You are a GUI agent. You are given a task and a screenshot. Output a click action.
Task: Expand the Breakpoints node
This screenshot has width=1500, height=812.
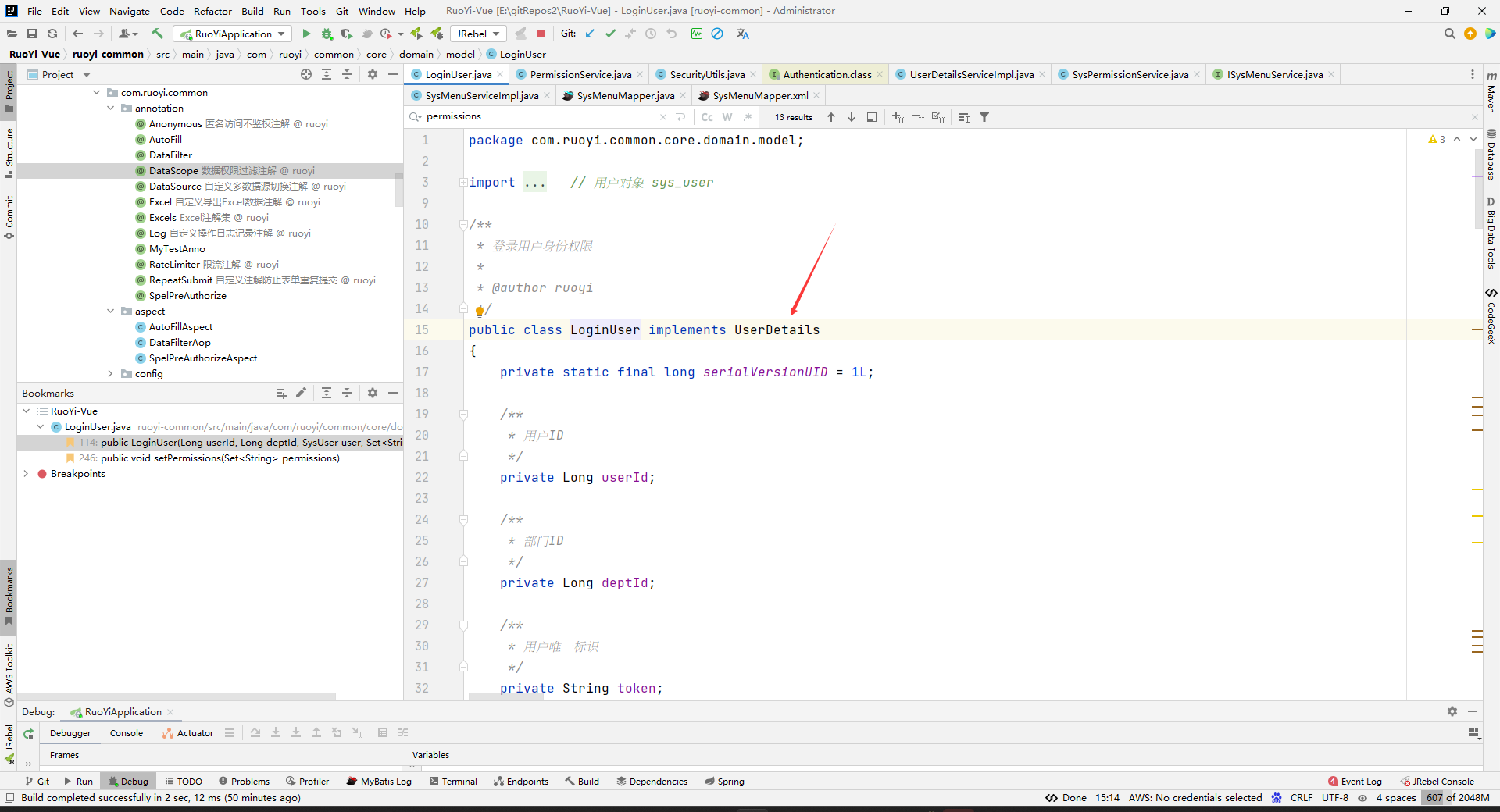point(26,474)
